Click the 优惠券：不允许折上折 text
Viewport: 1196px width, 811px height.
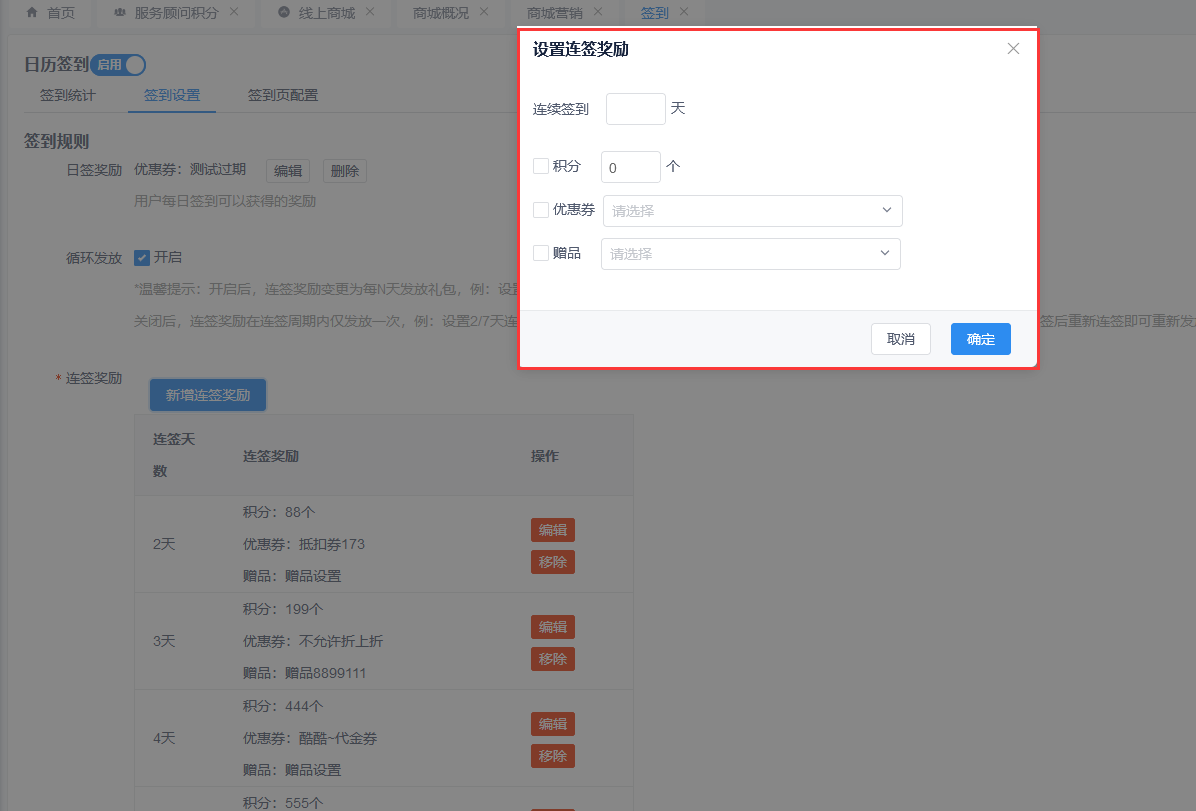pos(313,641)
